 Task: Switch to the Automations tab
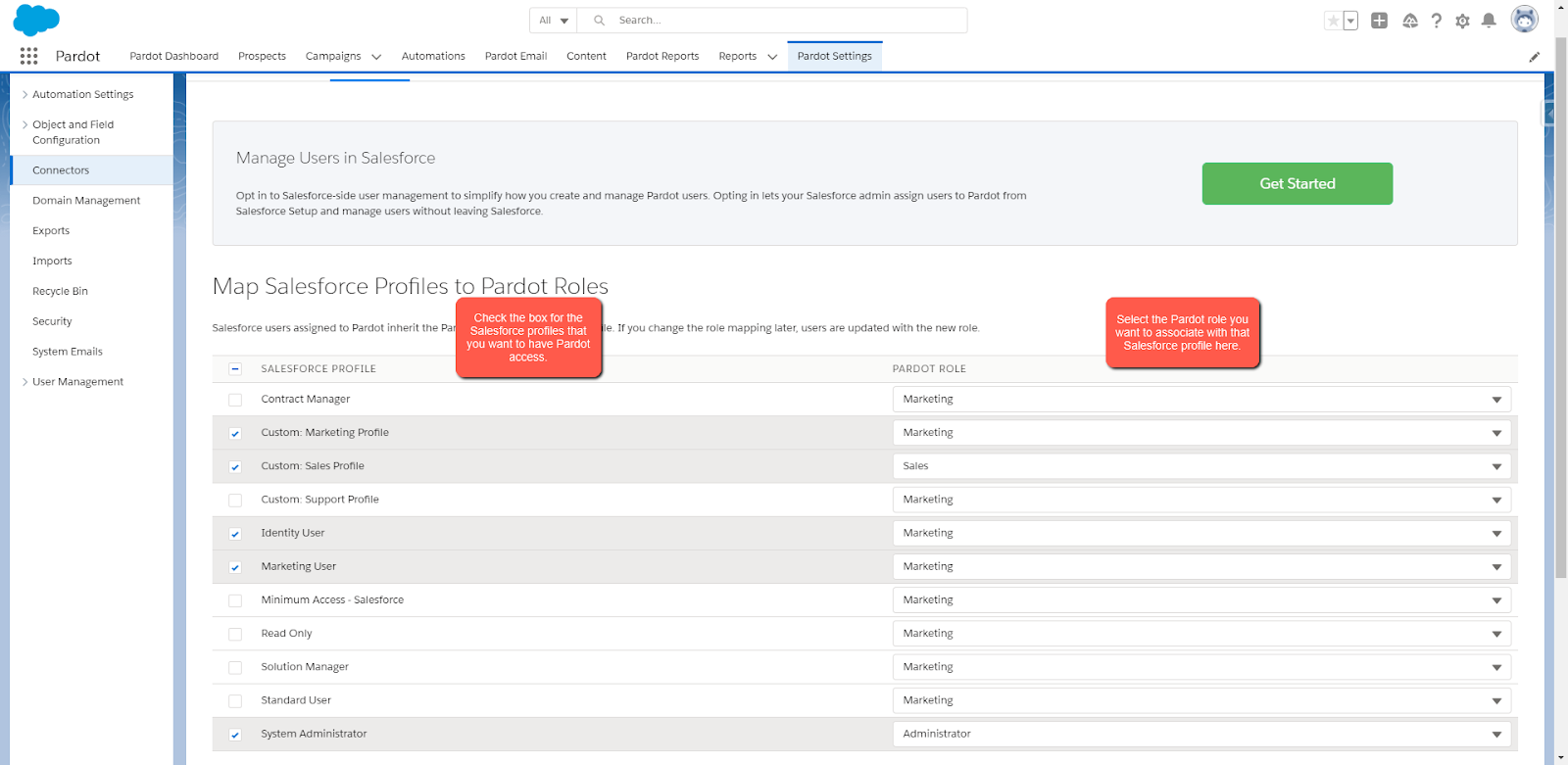tap(433, 56)
